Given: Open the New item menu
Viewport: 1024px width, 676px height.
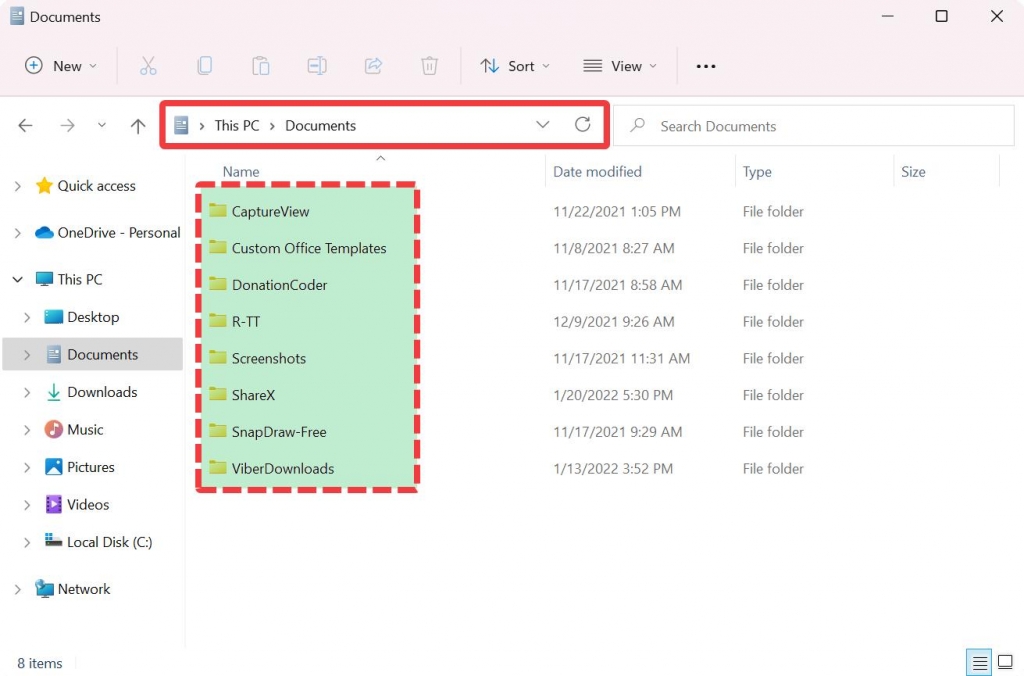Looking at the screenshot, I should tap(62, 66).
